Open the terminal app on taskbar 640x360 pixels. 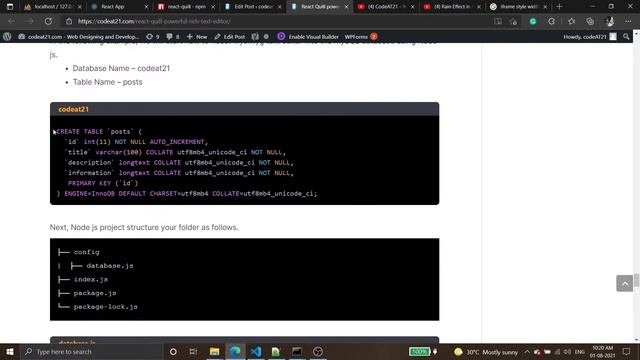(x=297, y=351)
